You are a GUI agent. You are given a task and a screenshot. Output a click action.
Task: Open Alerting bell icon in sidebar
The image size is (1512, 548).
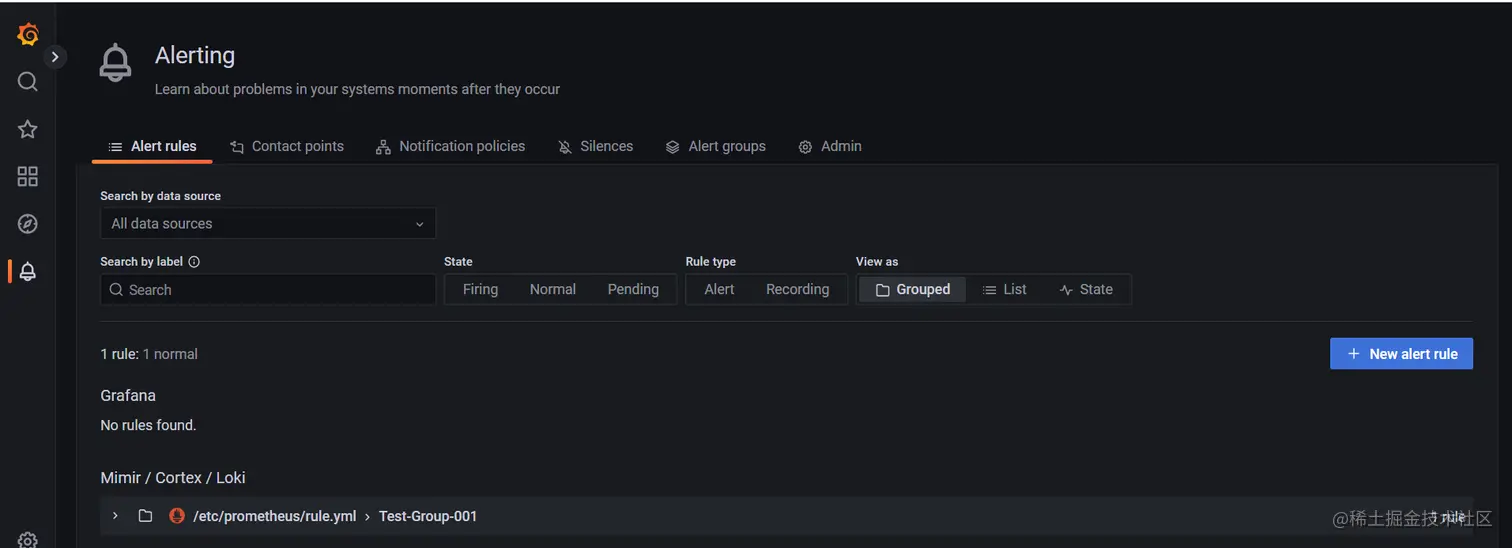point(28,271)
